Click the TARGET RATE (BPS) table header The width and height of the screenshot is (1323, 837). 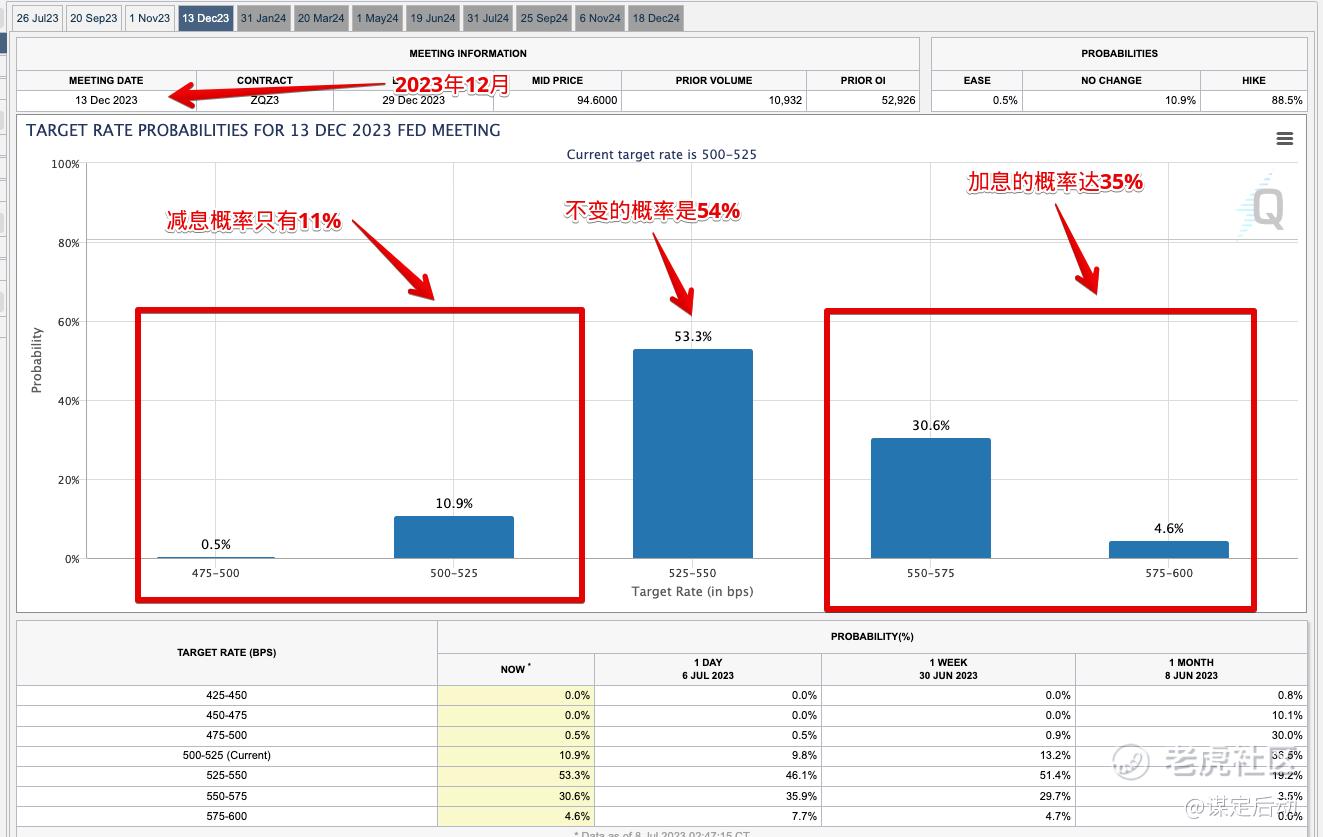tap(227, 653)
